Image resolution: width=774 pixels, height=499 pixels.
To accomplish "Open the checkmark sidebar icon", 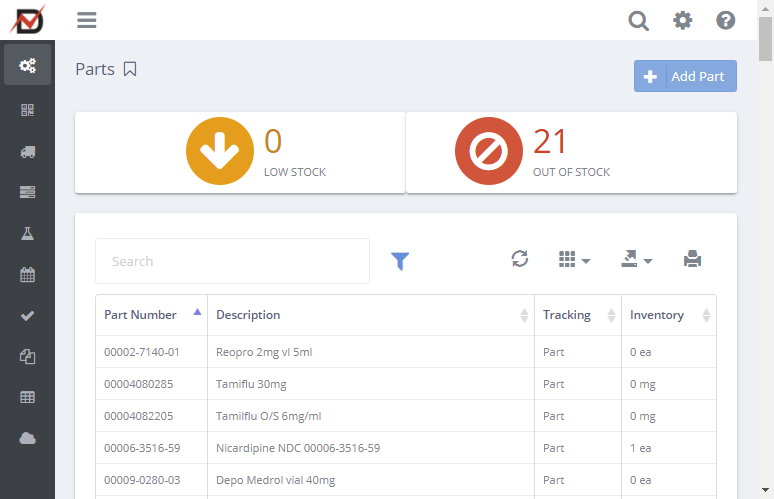I will click(x=28, y=316).
